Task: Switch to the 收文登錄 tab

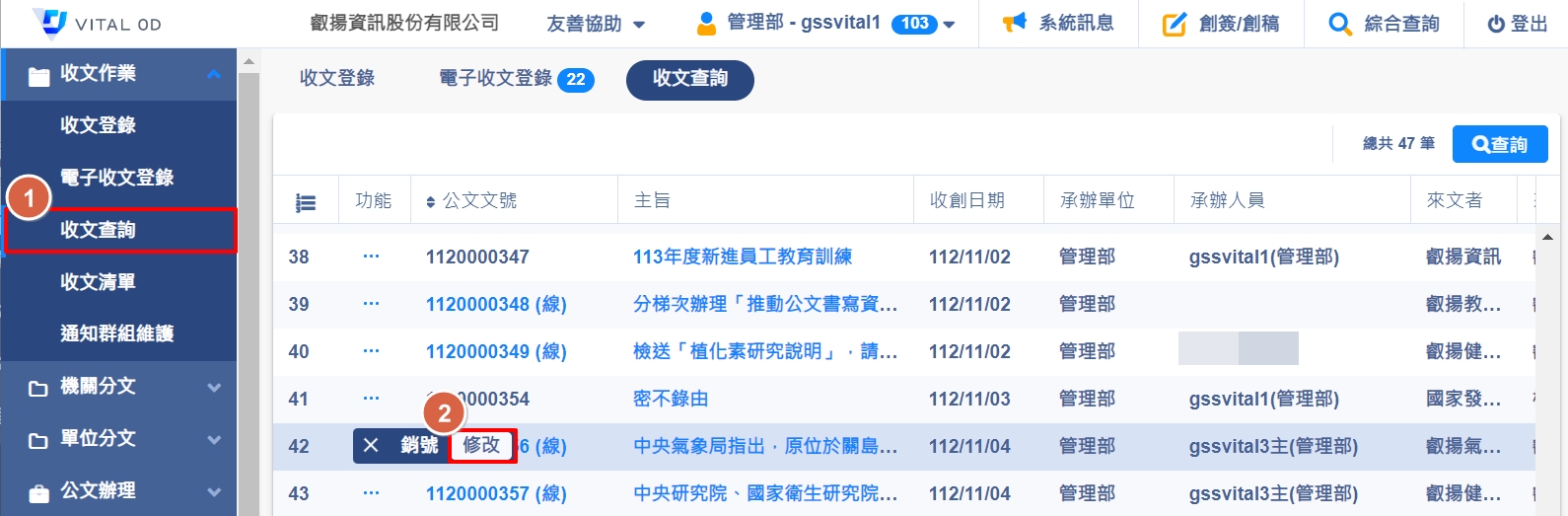Action: coord(337,79)
